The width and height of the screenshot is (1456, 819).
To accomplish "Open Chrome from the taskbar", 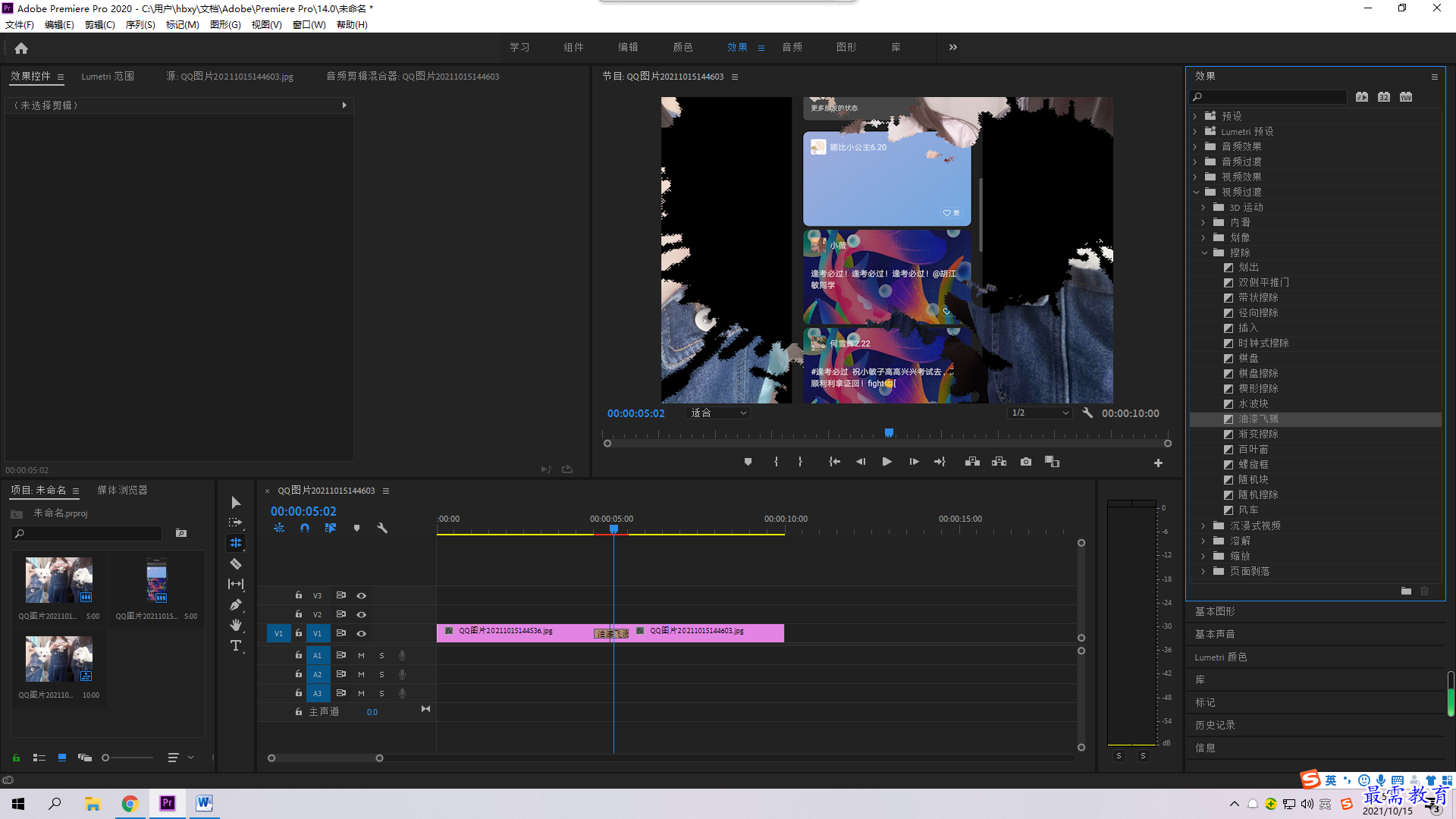I will (130, 804).
